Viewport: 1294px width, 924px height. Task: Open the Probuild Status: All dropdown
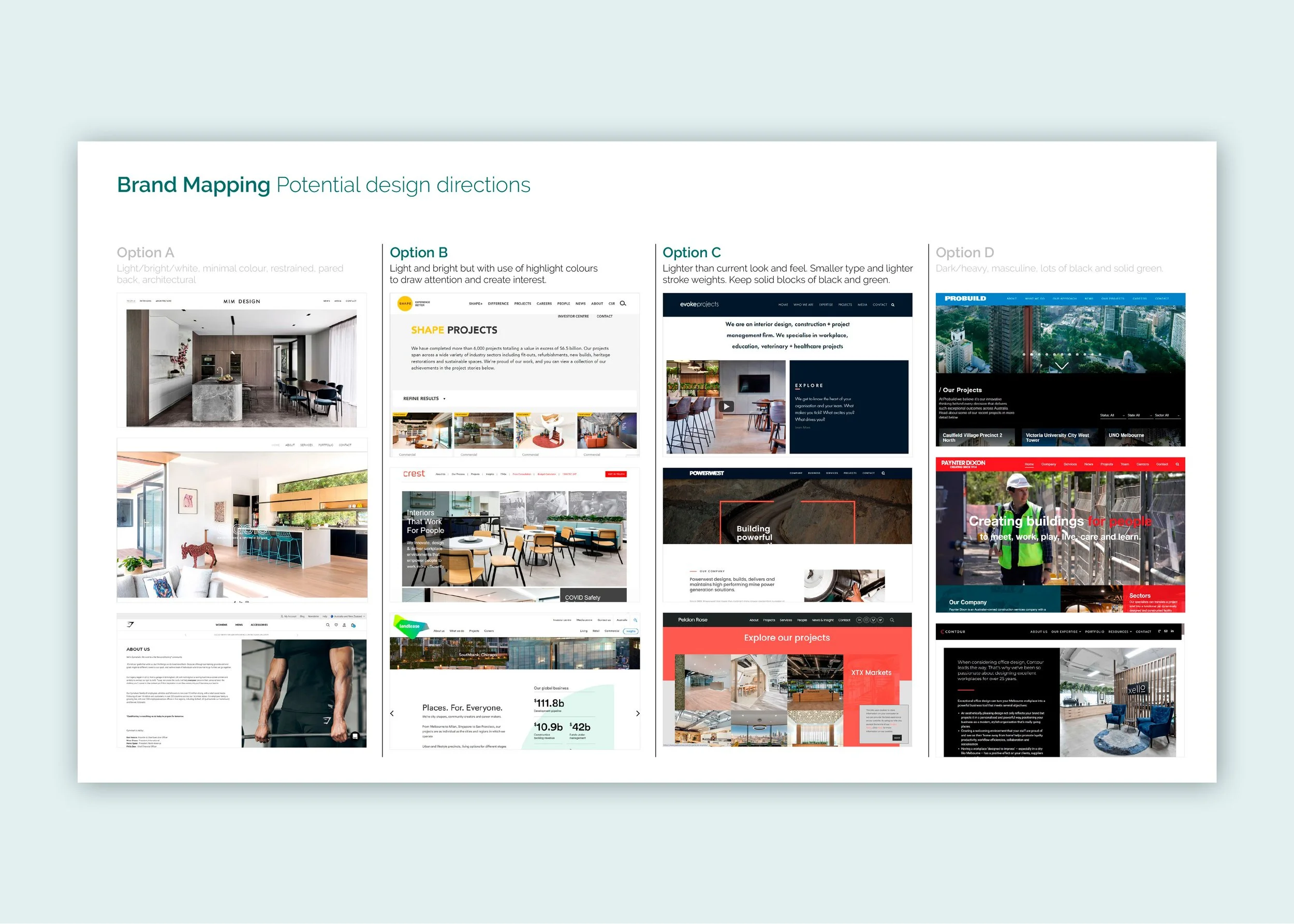coord(1112,415)
